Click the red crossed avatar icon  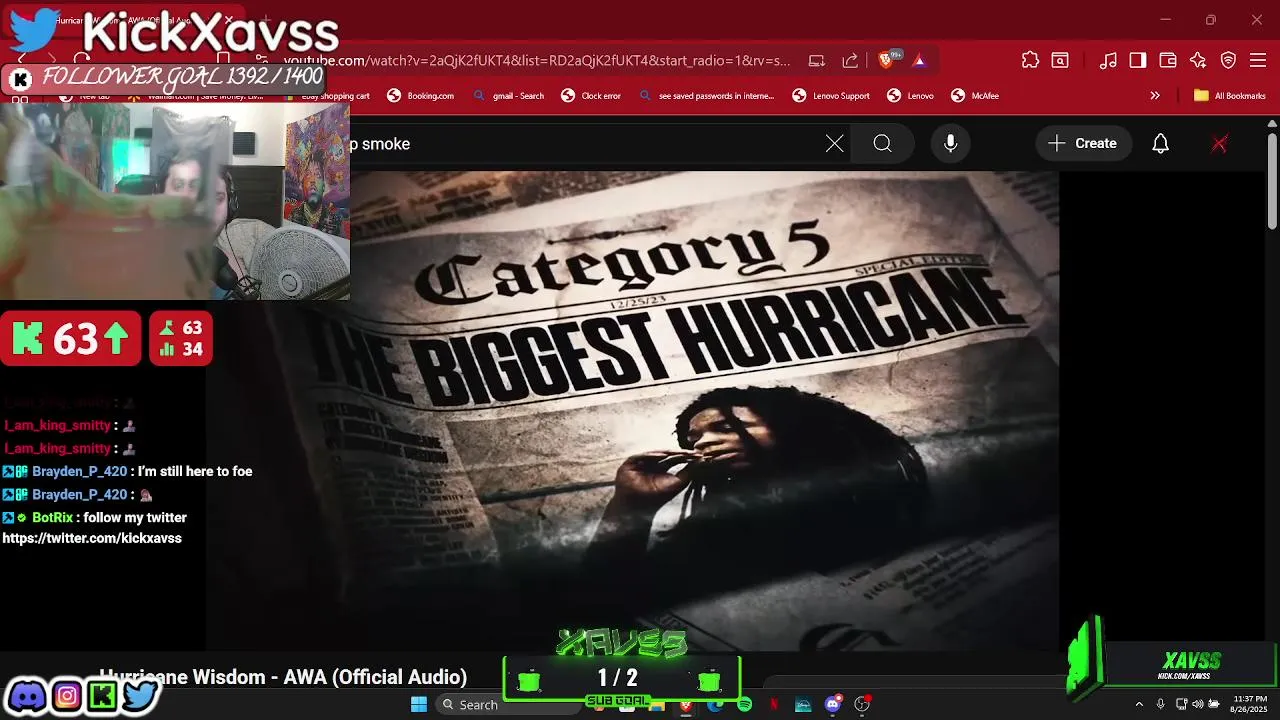(x=1219, y=144)
